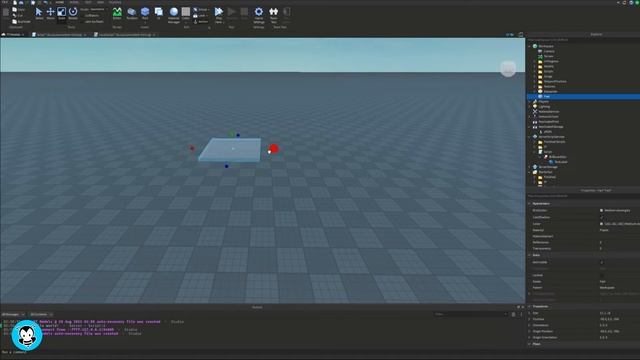
Task: Click the Copy button
Action: coord(18,10)
